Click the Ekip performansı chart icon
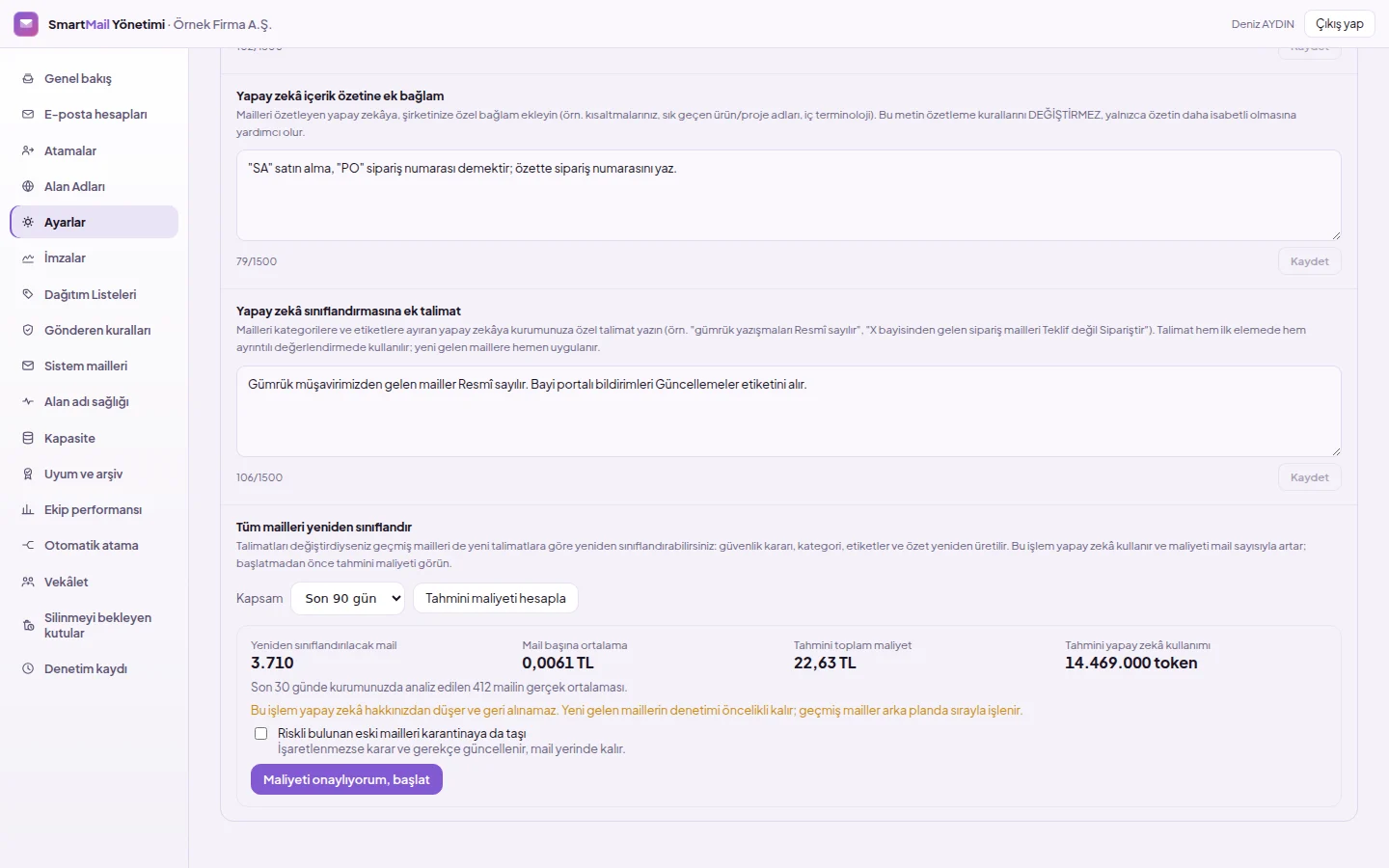Image resolution: width=1389 pixels, height=868 pixels. [28, 510]
